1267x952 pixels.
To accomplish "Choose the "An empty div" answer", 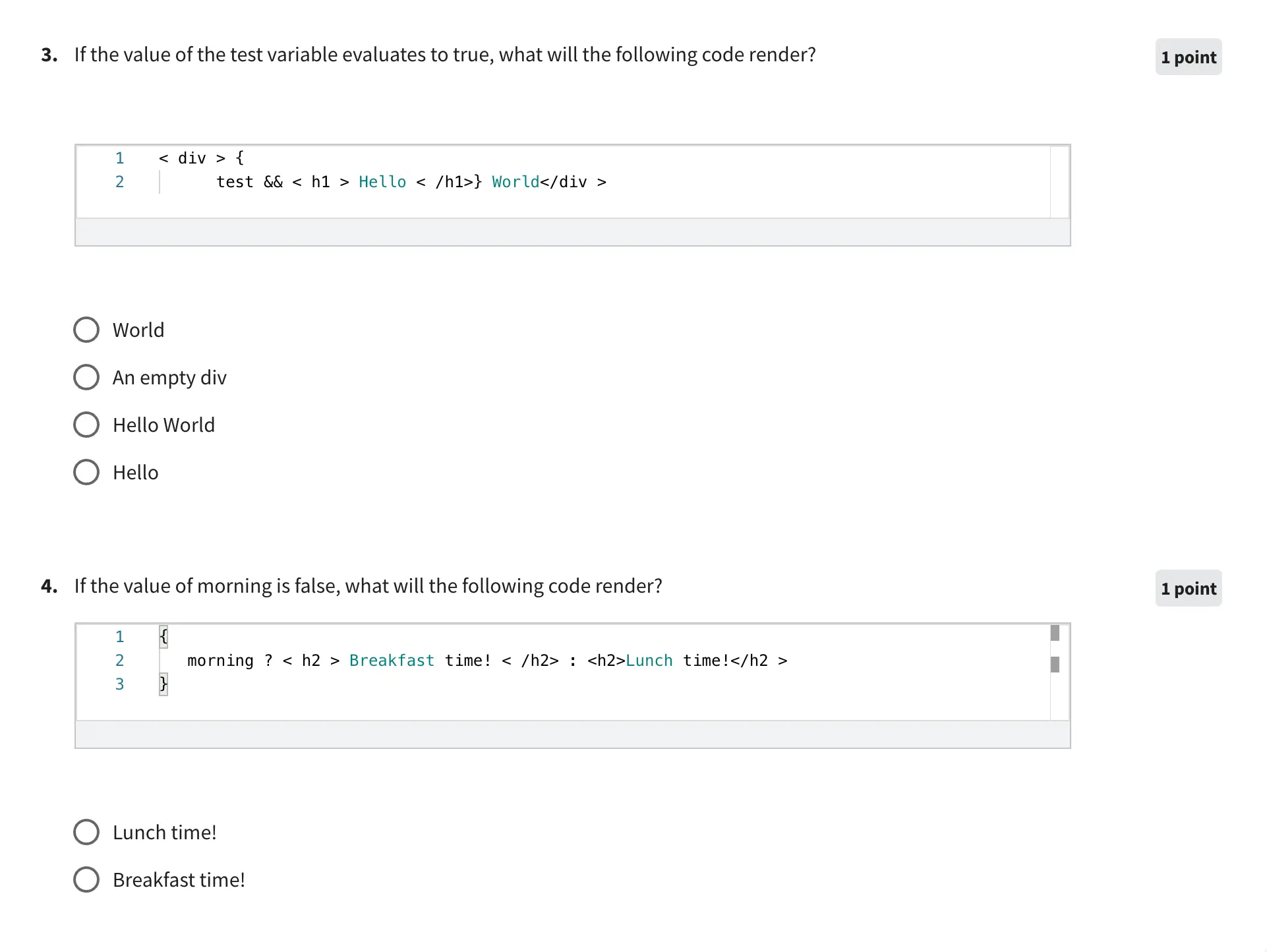I will pyautogui.click(x=86, y=377).
